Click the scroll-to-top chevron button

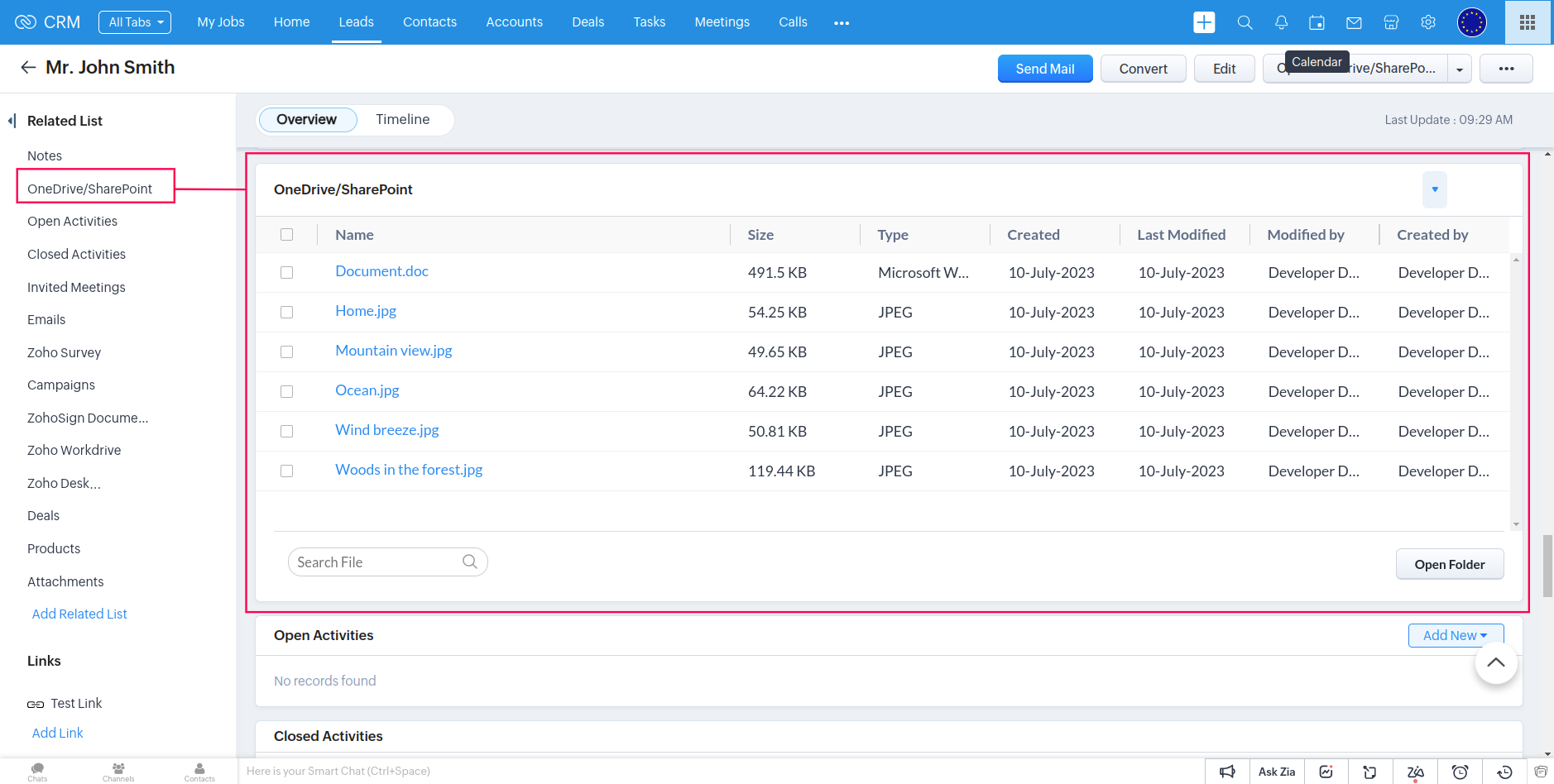1496,662
